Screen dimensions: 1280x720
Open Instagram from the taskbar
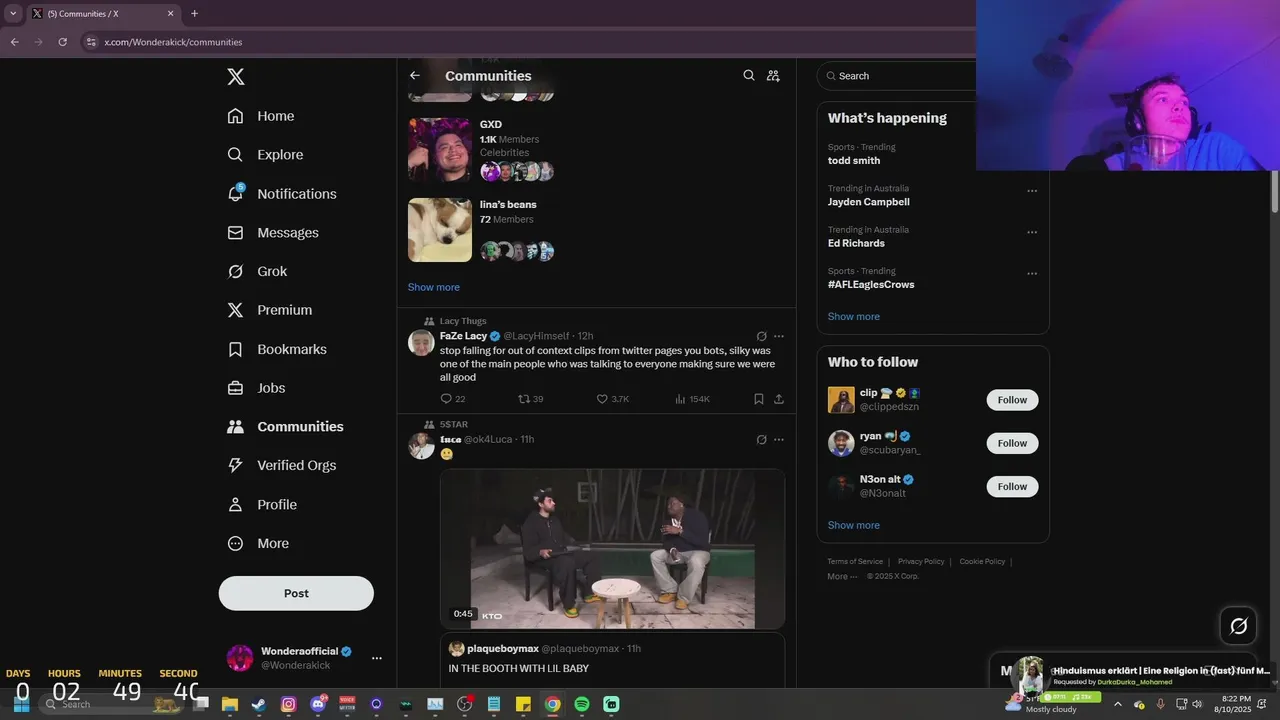tap(288, 704)
